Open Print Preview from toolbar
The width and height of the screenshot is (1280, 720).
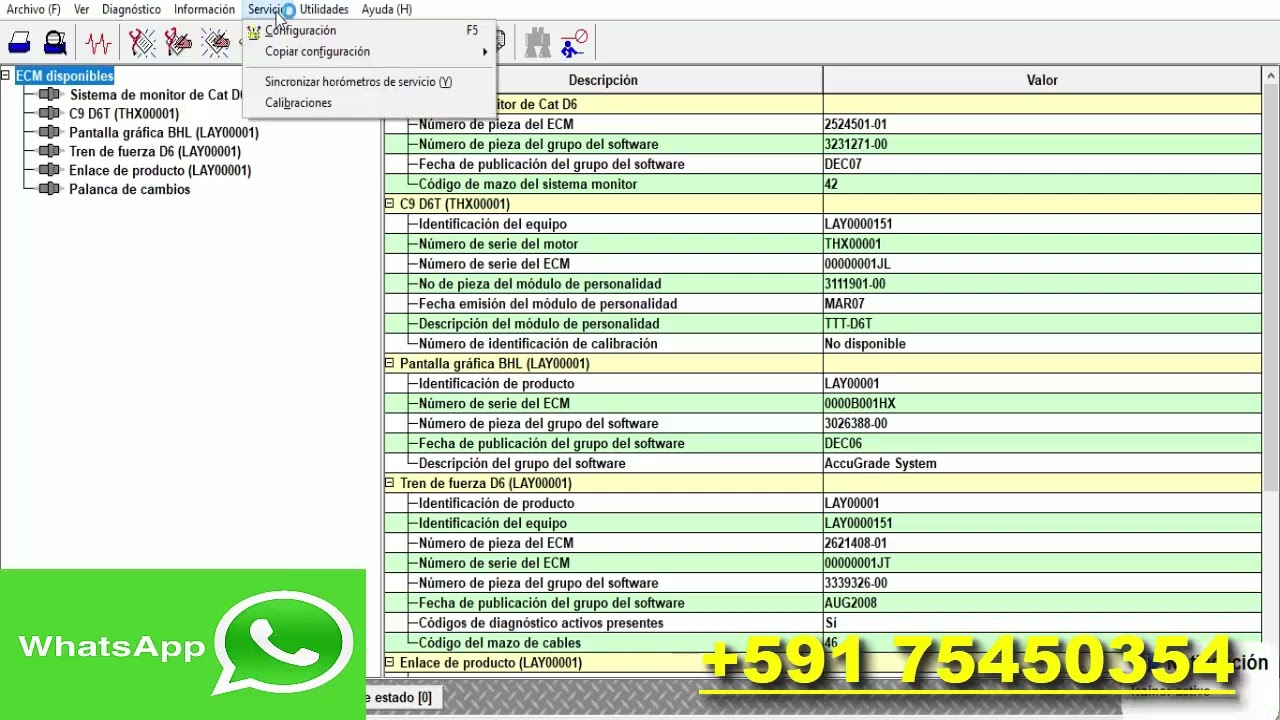coord(55,43)
